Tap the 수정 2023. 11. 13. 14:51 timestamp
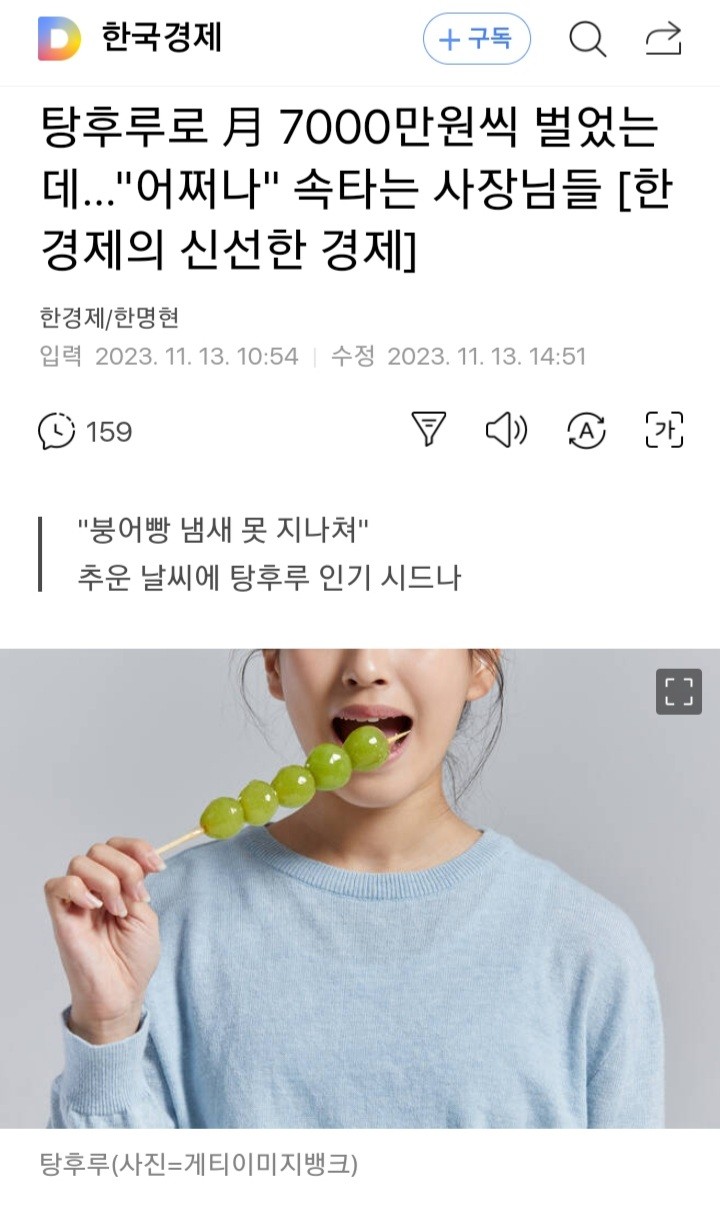This screenshot has height=1209, width=720. click(x=458, y=356)
